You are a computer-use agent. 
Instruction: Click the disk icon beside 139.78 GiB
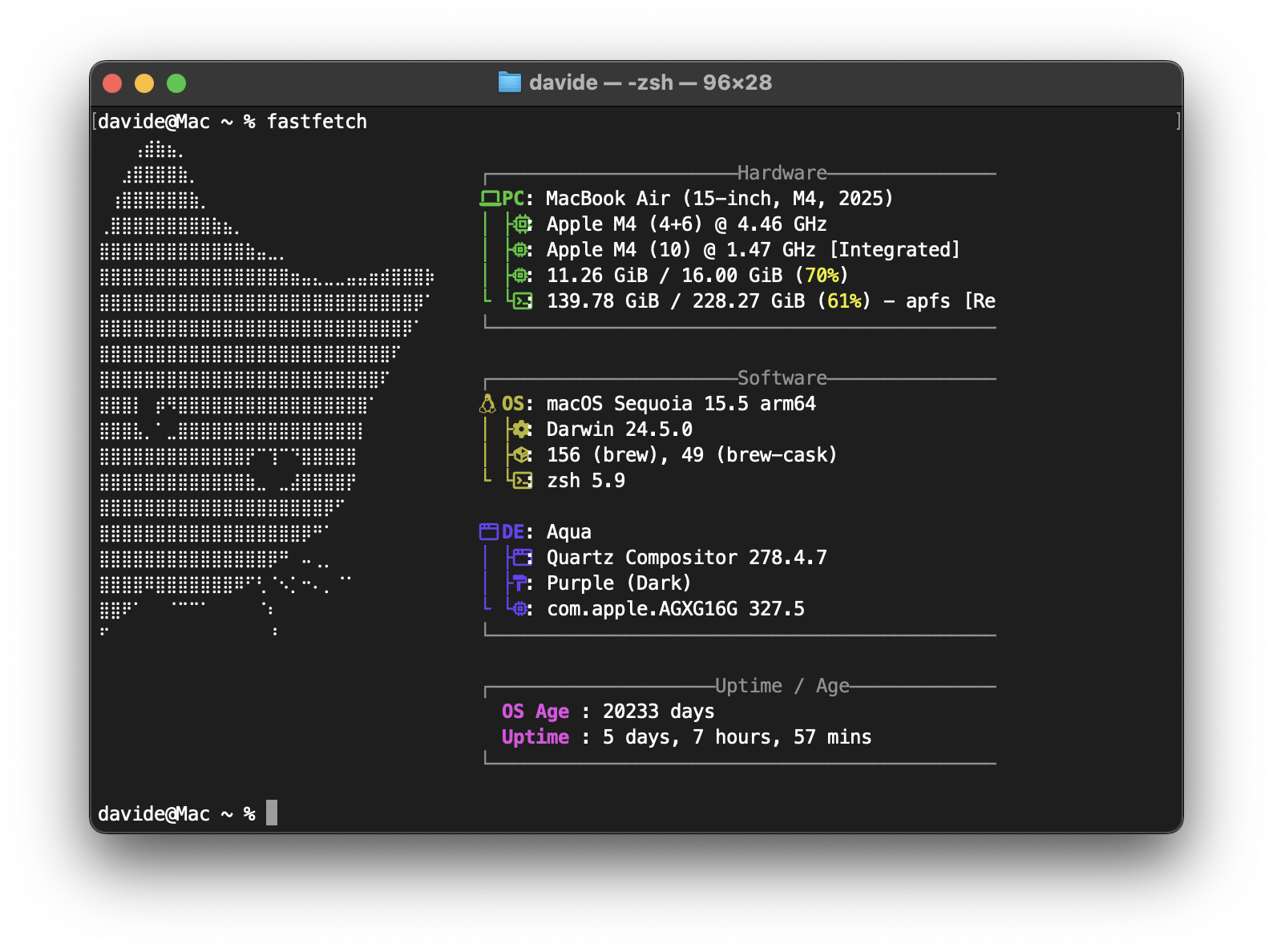pyautogui.click(x=523, y=301)
